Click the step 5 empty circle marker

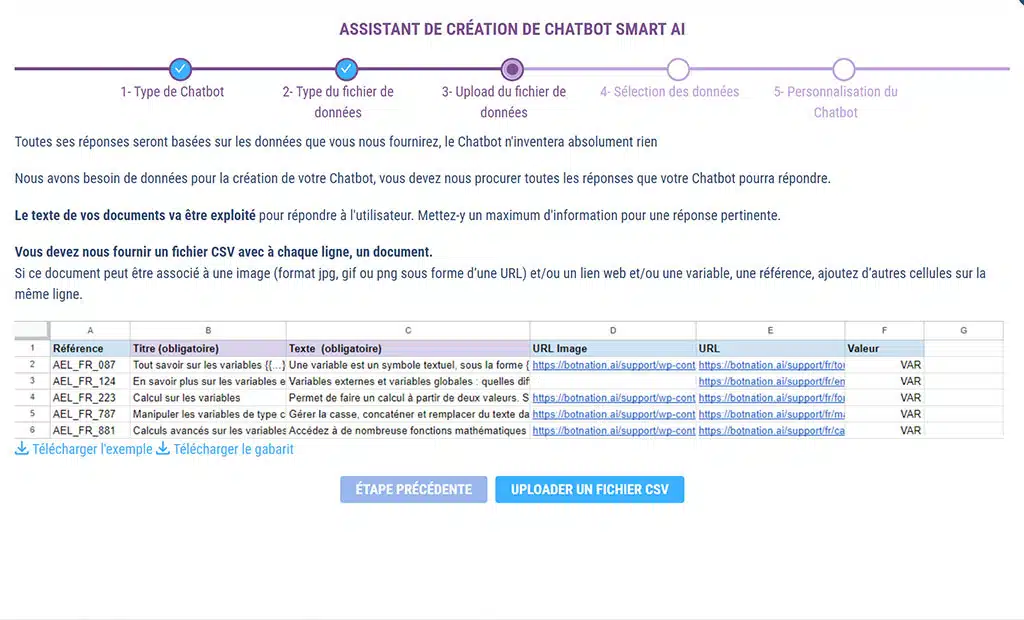point(844,69)
